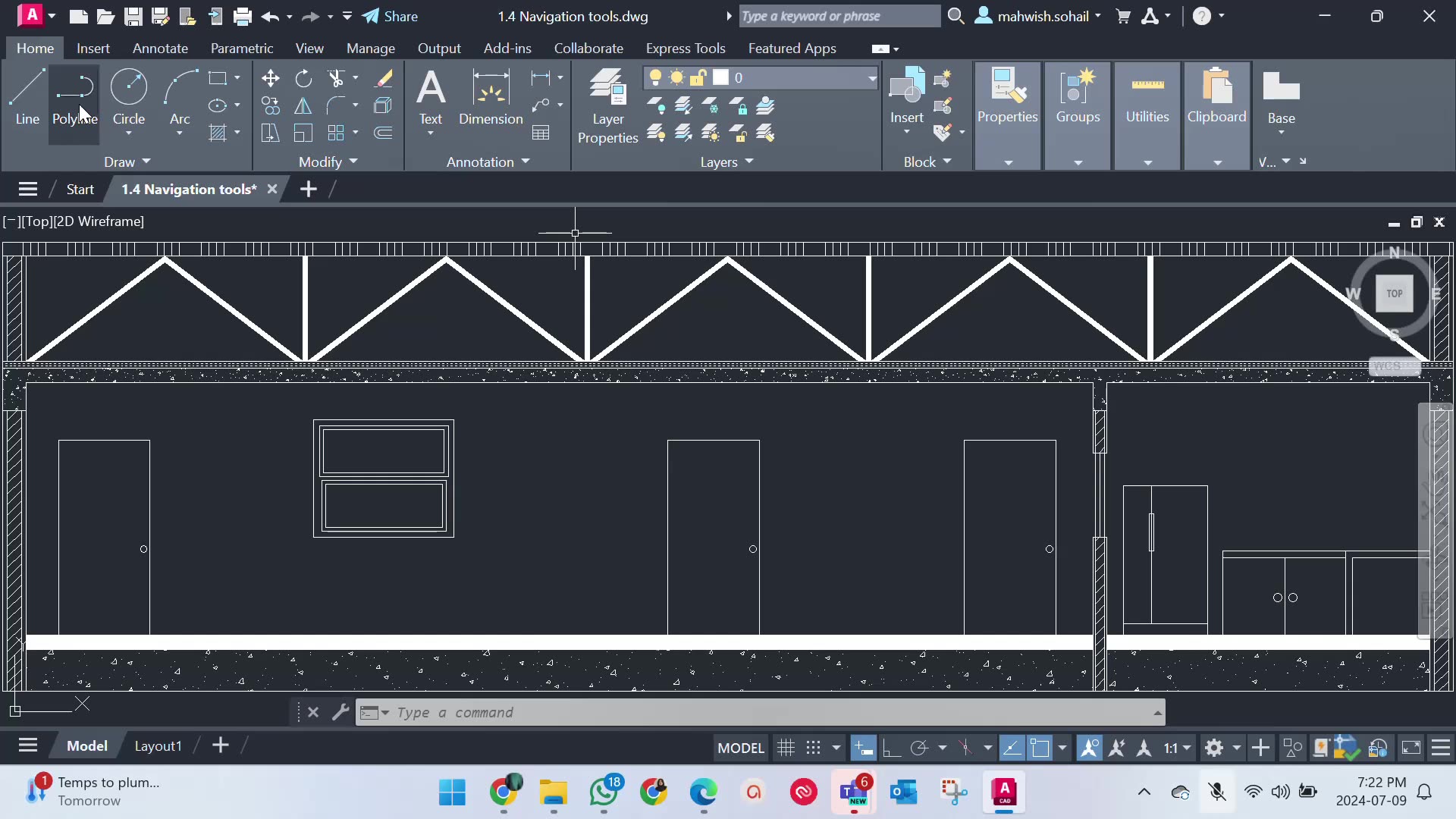The width and height of the screenshot is (1456, 819).
Task: Click the Share button
Action: click(391, 16)
